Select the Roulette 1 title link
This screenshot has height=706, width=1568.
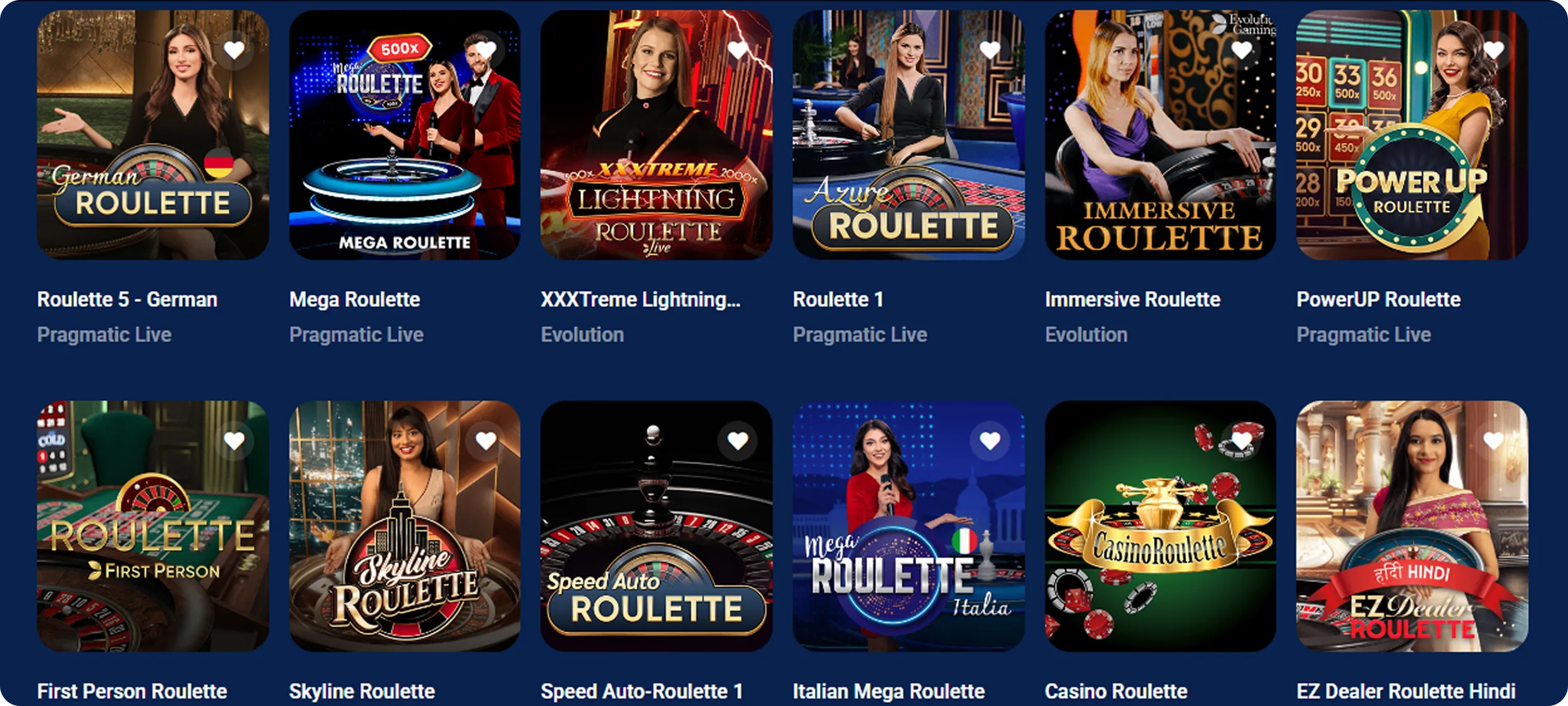pyautogui.click(x=838, y=299)
